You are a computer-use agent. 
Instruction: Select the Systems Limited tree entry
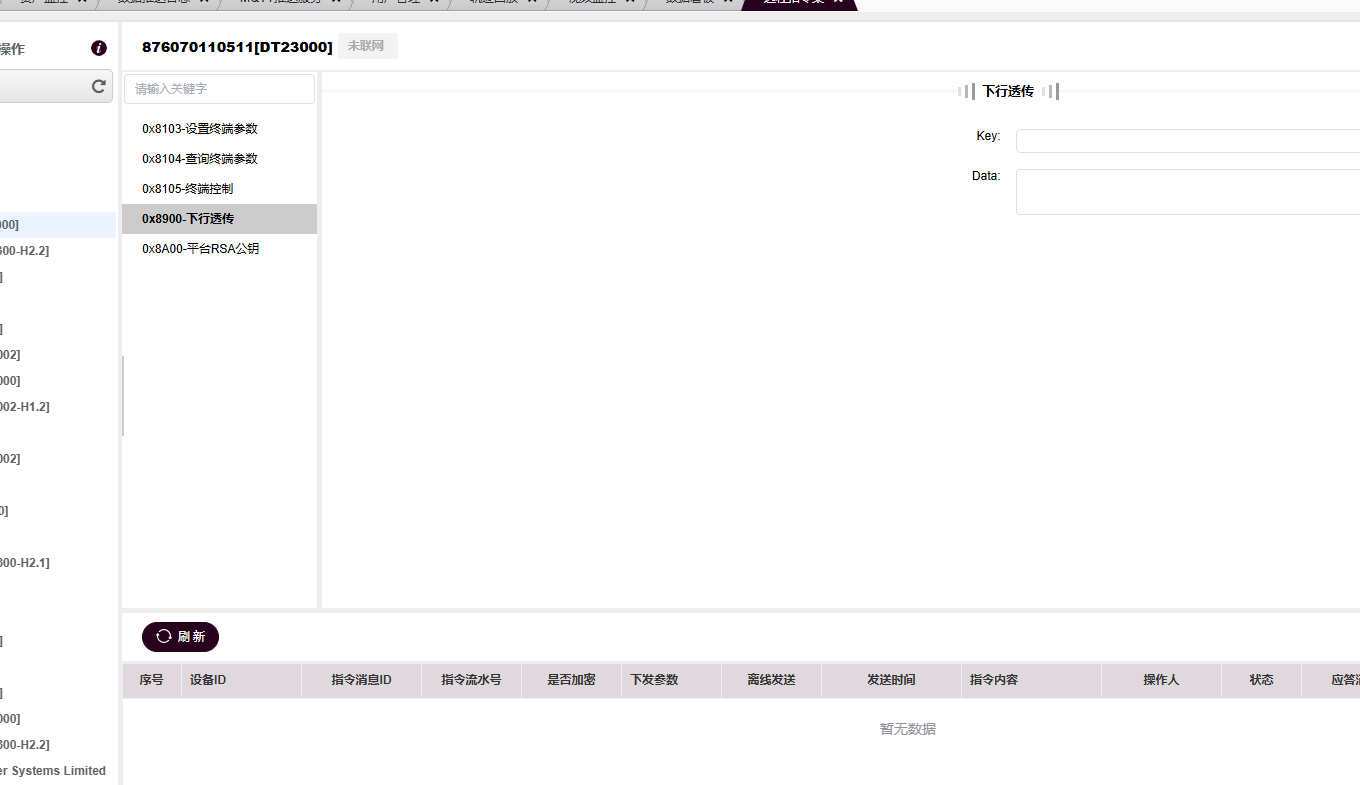point(53,771)
